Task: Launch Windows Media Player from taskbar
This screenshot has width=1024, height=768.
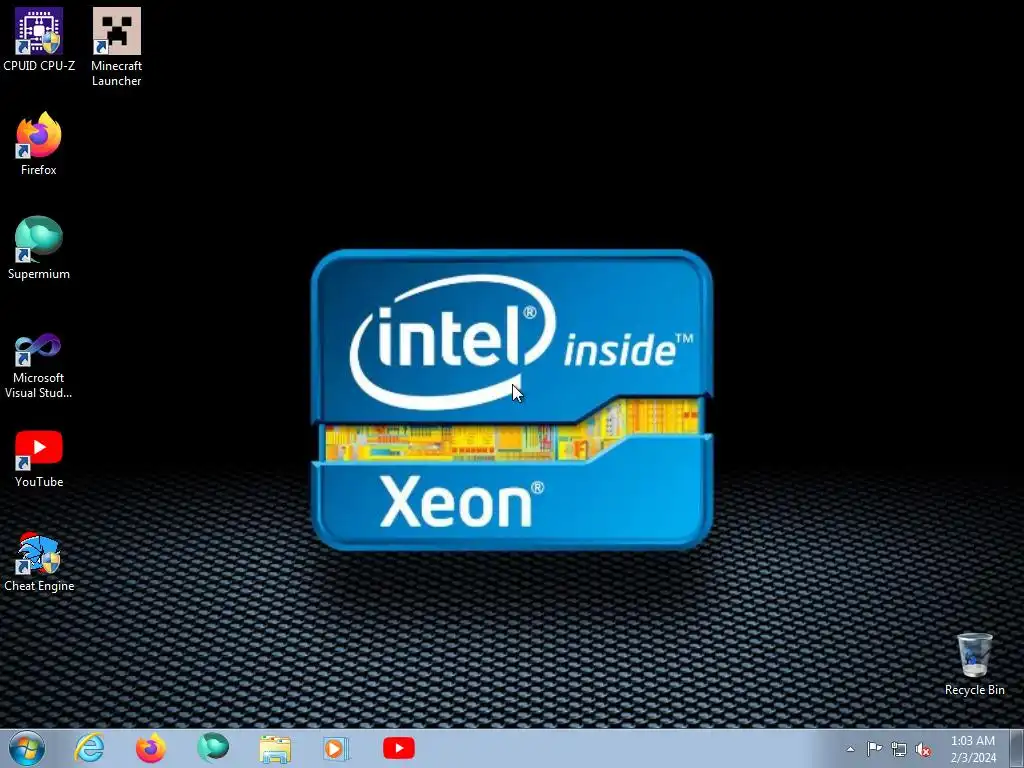Action: point(337,748)
